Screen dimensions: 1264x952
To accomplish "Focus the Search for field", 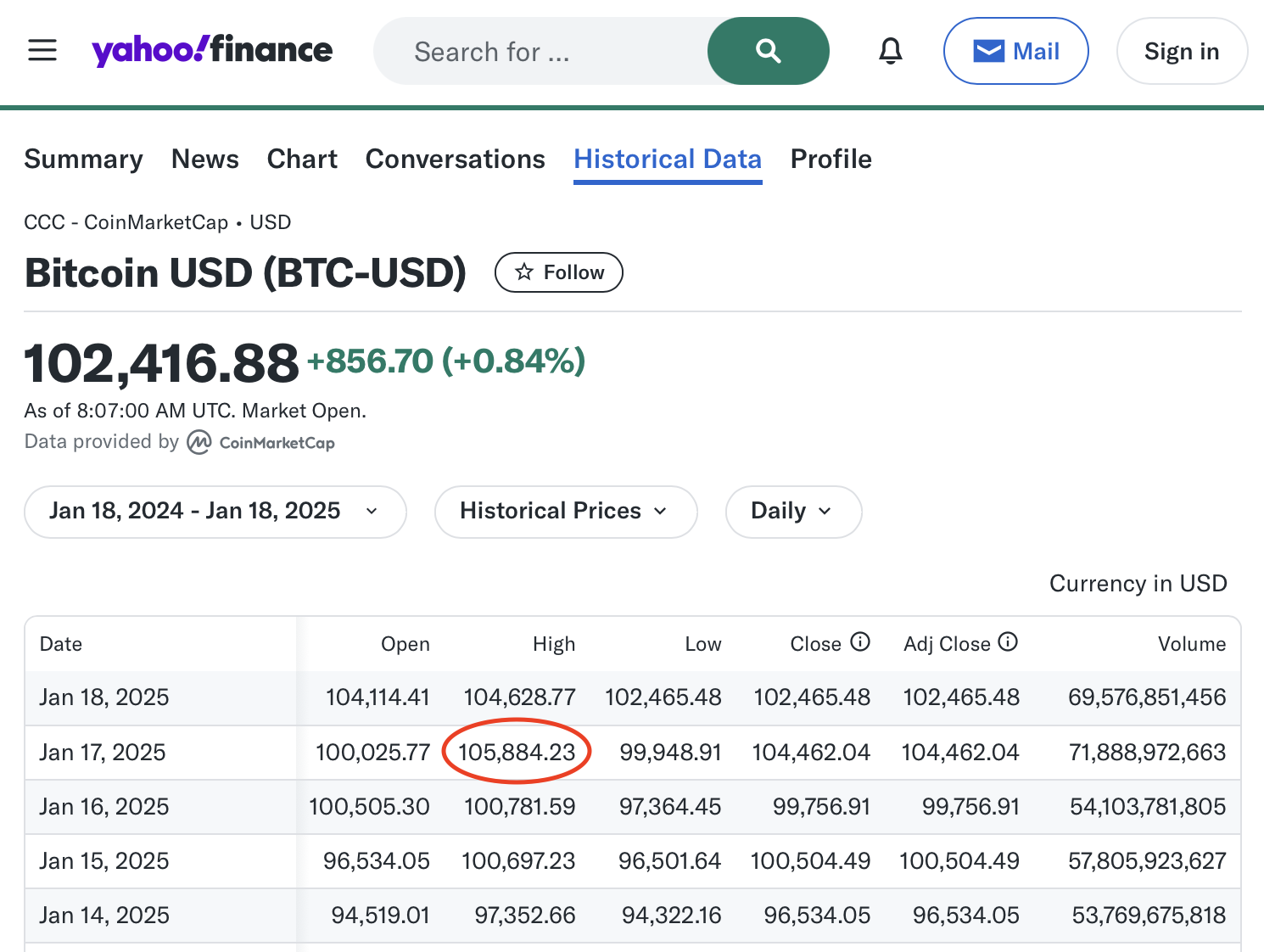I will (540, 51).
